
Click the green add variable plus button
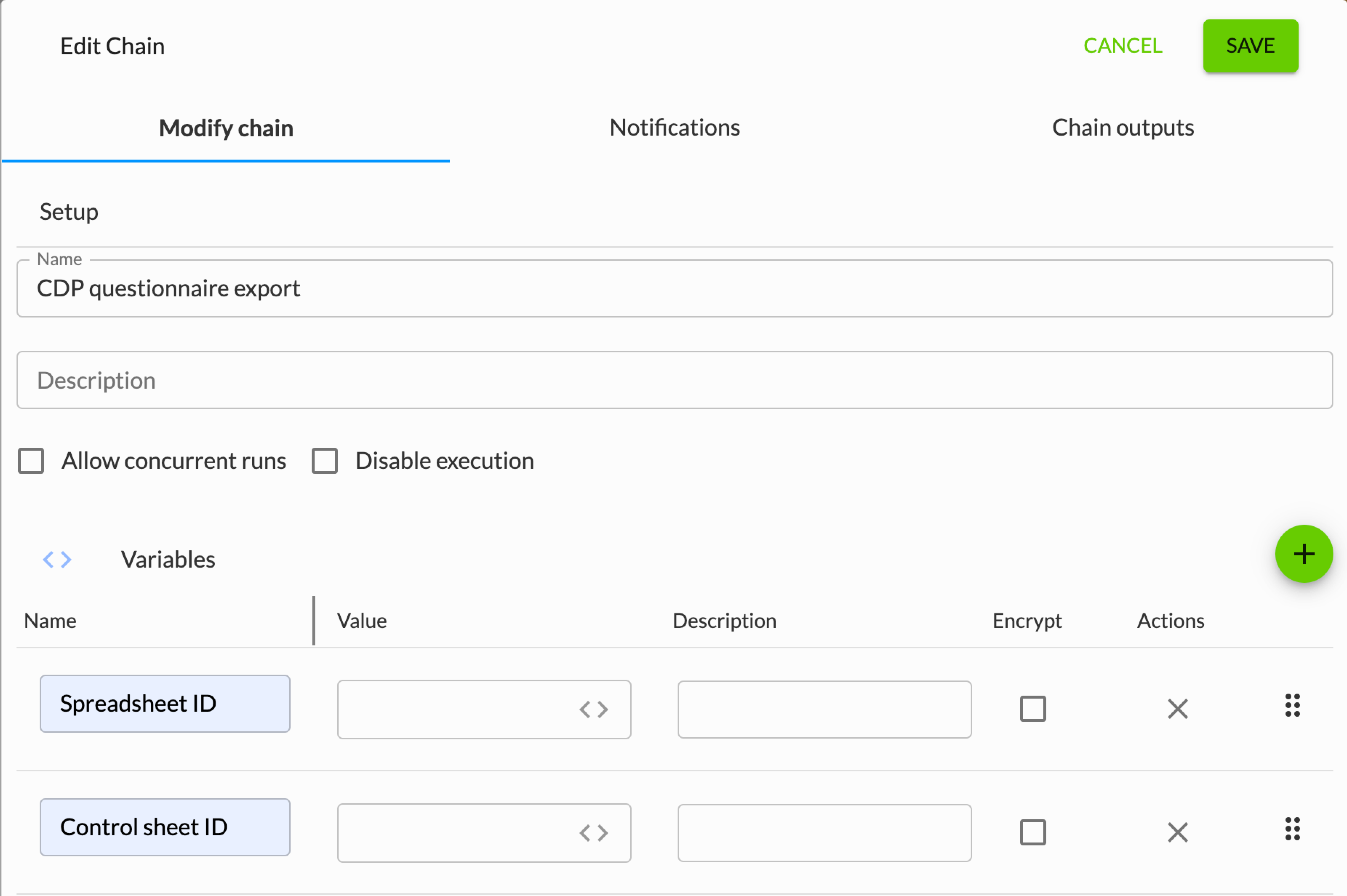coord(1303,554)
